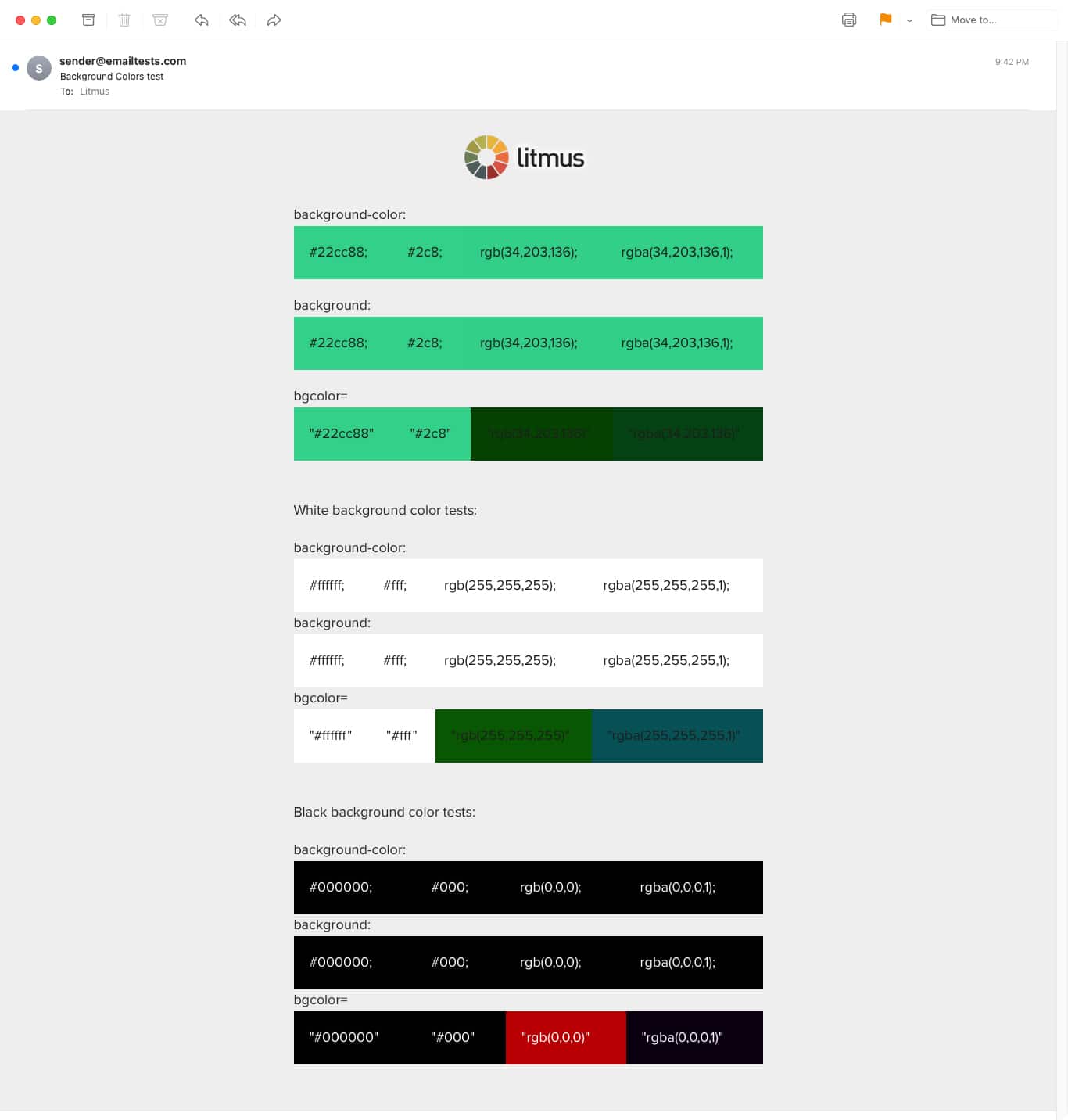Flag the message with orange flag
This screenshot has width=1068, height=1120.
[885, 20]
